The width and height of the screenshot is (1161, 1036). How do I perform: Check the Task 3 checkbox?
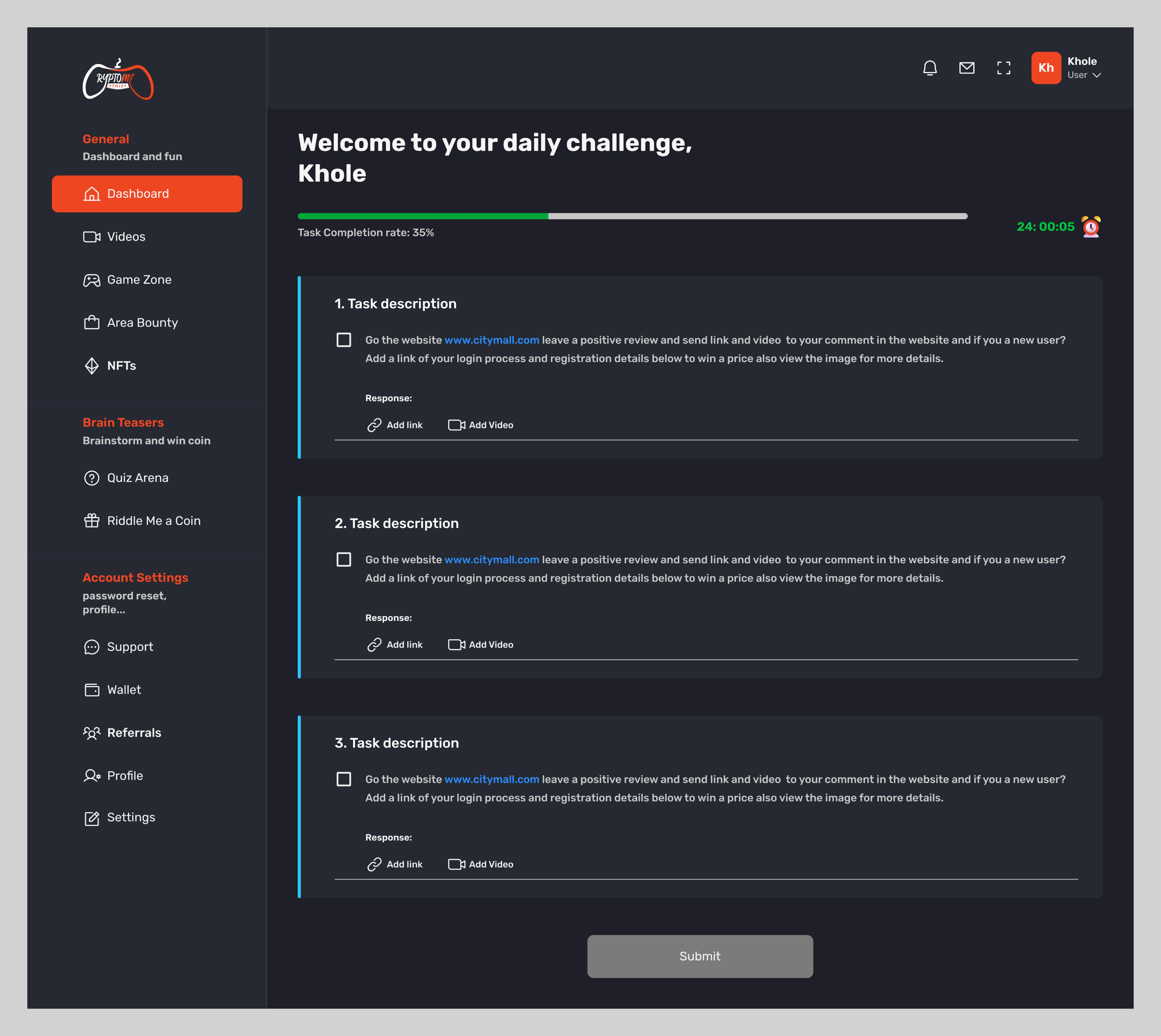[x=343, y=779]
